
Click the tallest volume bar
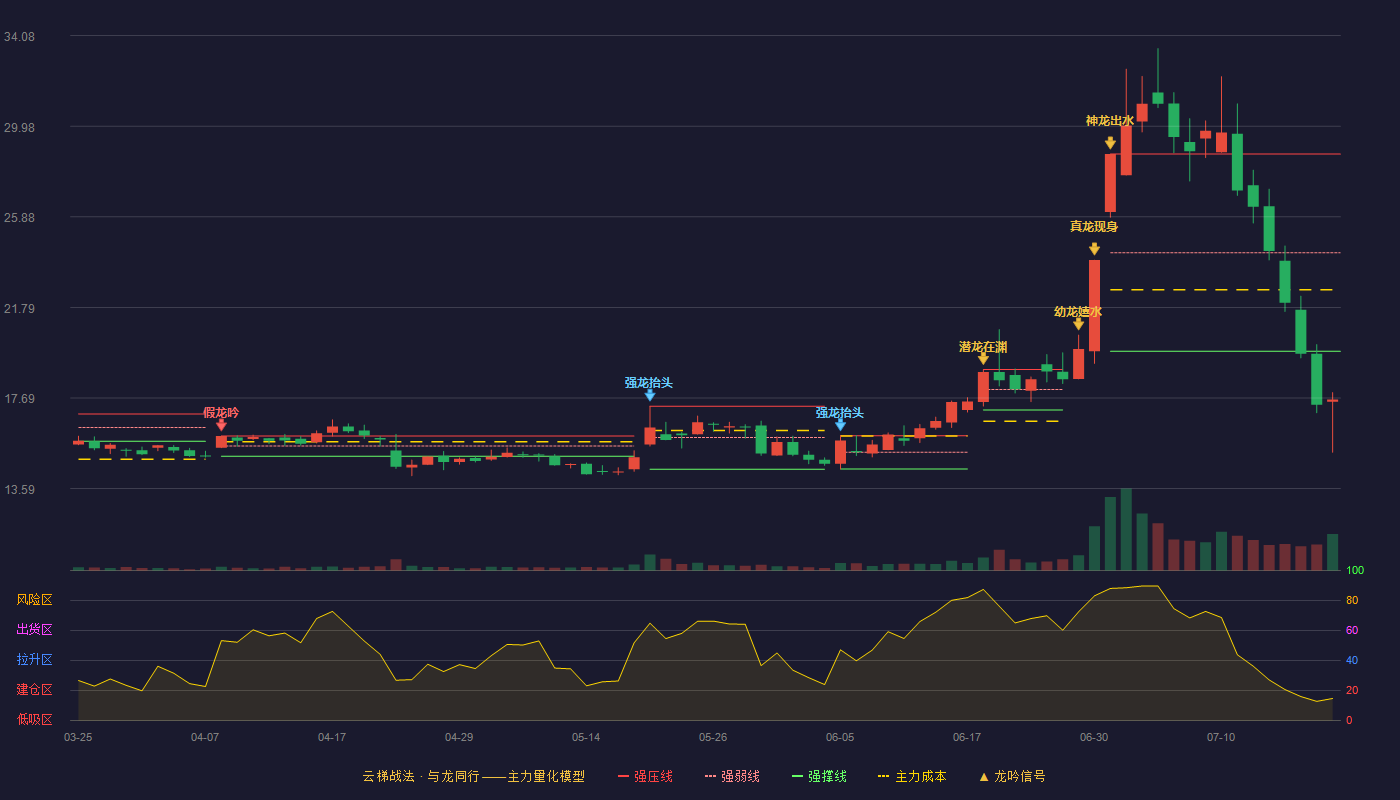tap(1126, 529)
